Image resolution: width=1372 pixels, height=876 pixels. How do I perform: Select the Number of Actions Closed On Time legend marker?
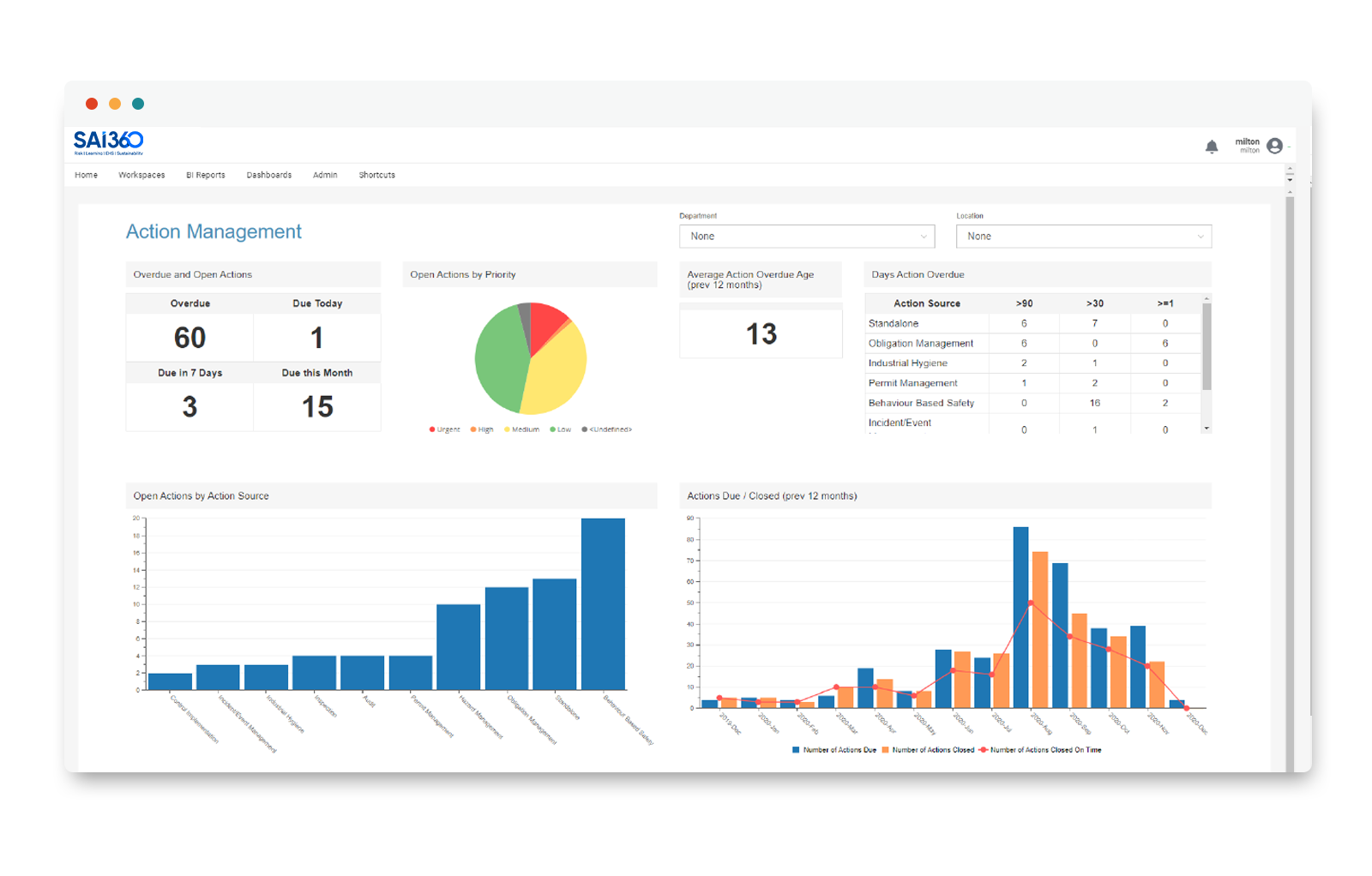984,750
